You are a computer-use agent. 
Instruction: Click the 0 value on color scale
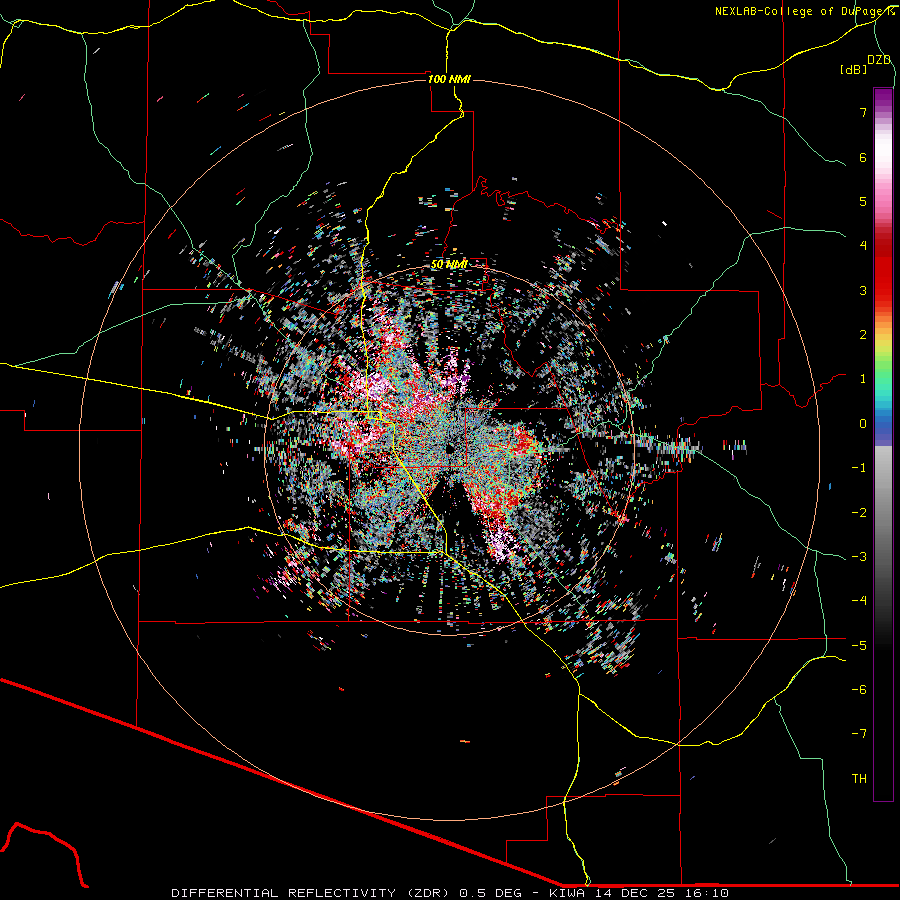tap(863, 424)
